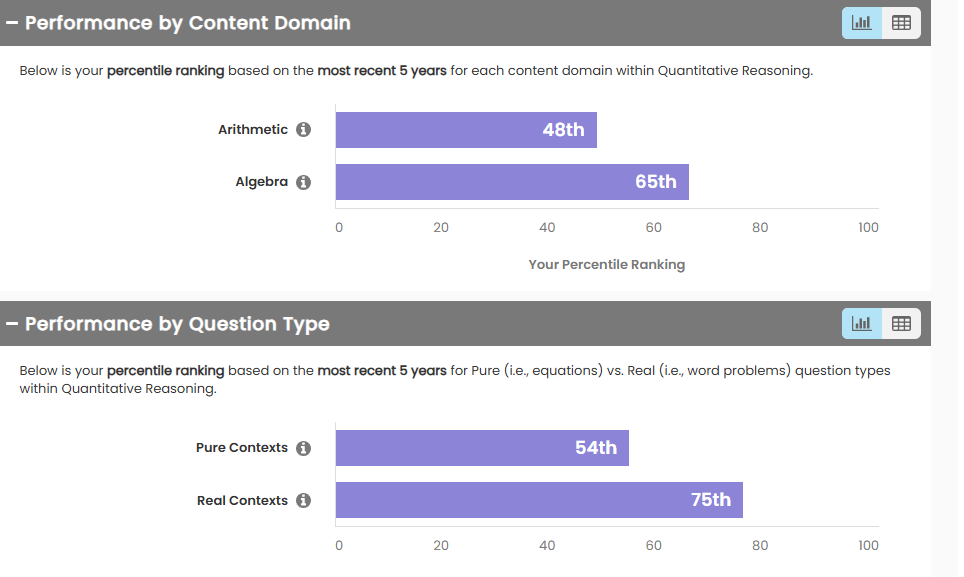
Task: Switch Content Domain to bar chart view
Action: [x=862, y=23]
